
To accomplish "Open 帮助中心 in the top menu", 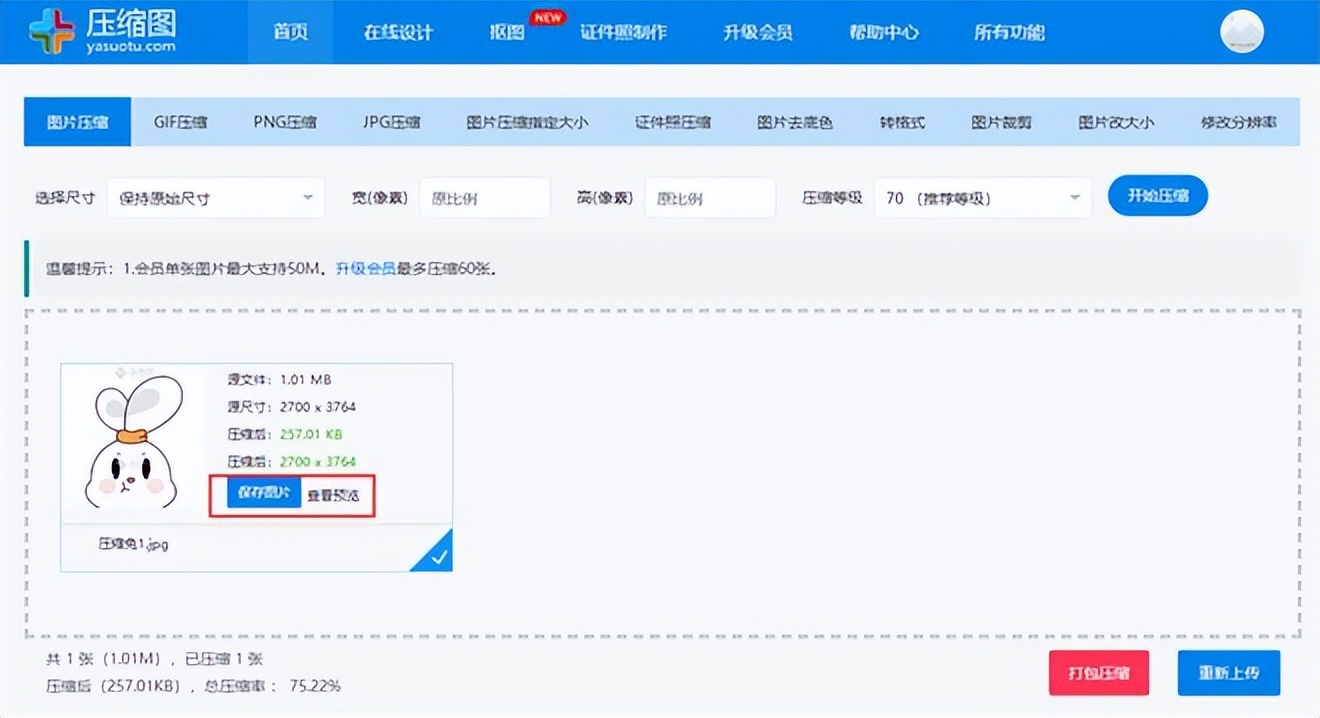I will (883, 32).
